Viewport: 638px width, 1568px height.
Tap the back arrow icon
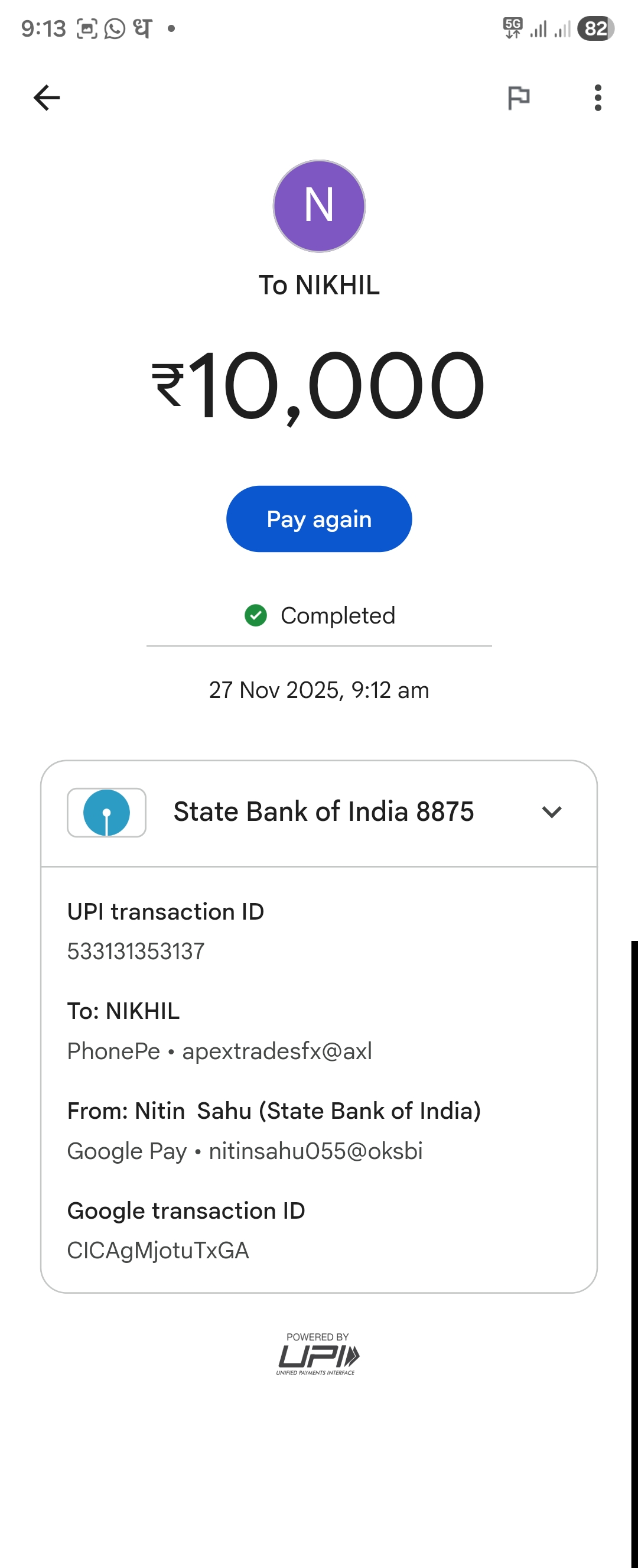46,98
